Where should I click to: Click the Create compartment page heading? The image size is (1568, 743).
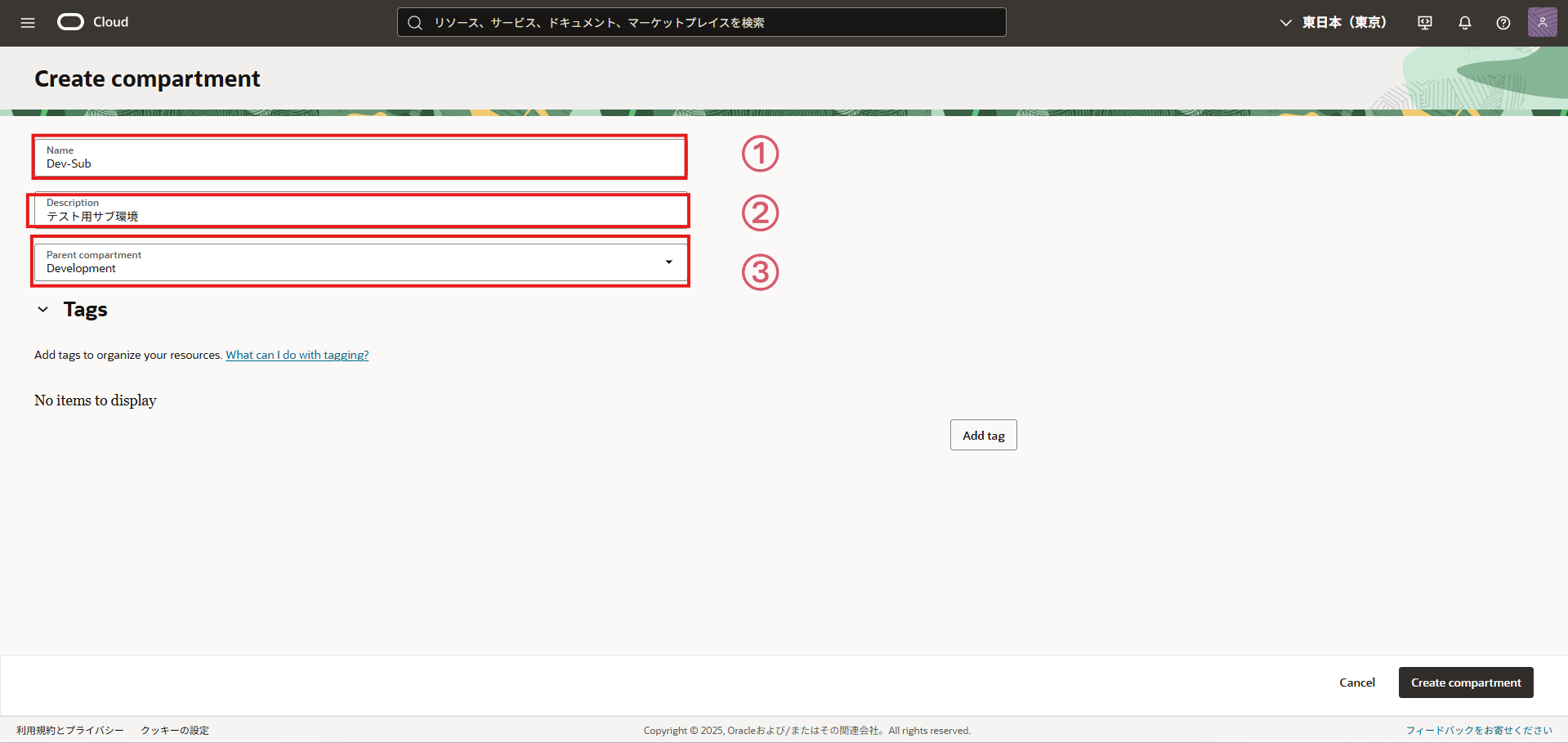[x=147, y=78]
